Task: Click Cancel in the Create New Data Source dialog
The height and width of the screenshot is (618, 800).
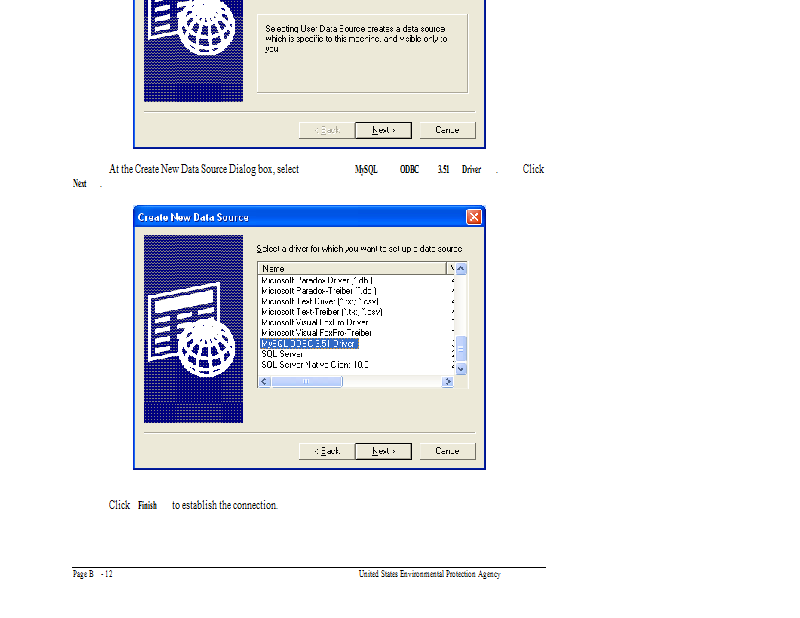Action: click(x=447, y=451)
